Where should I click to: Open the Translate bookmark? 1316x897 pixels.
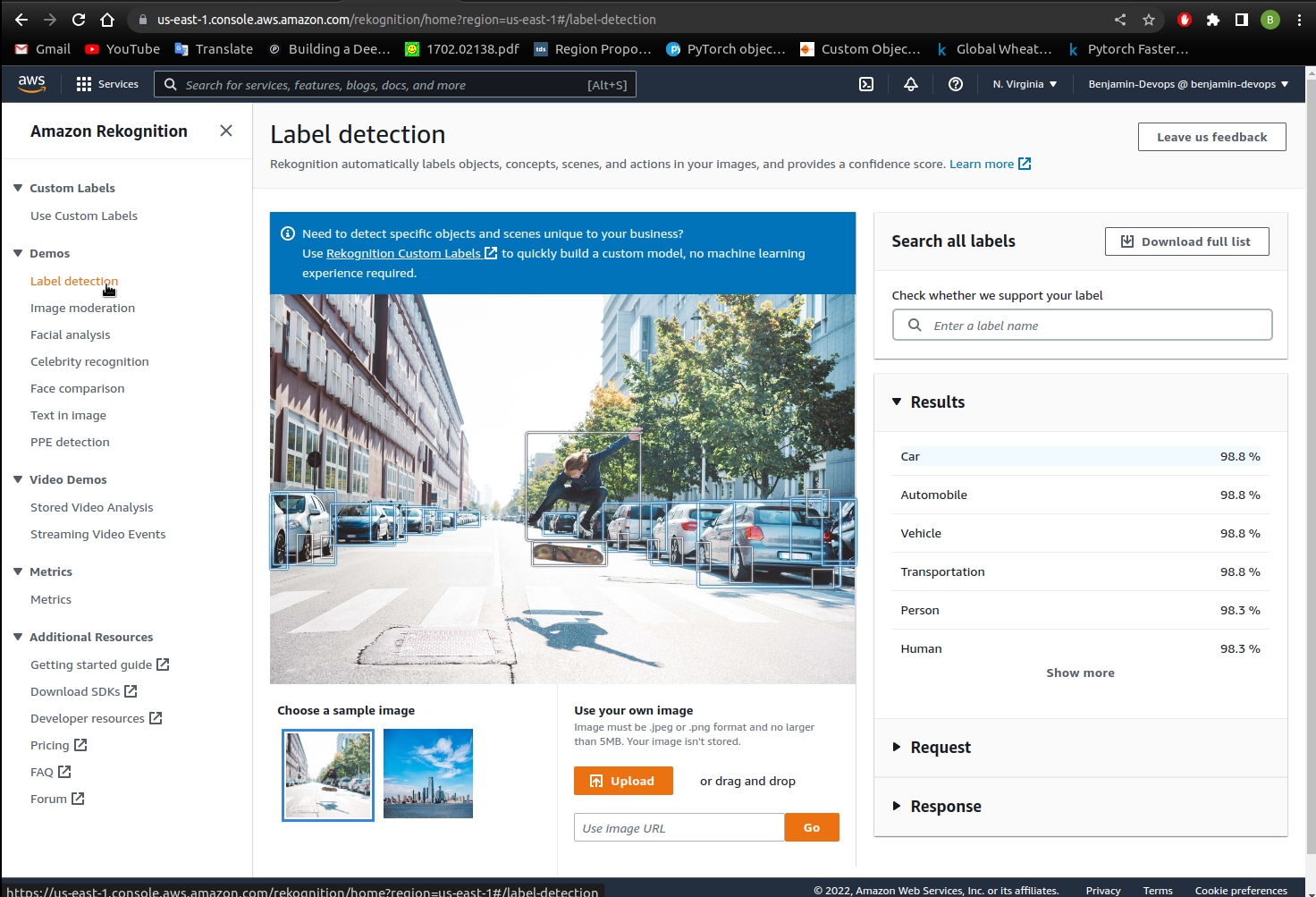(214, 49)
